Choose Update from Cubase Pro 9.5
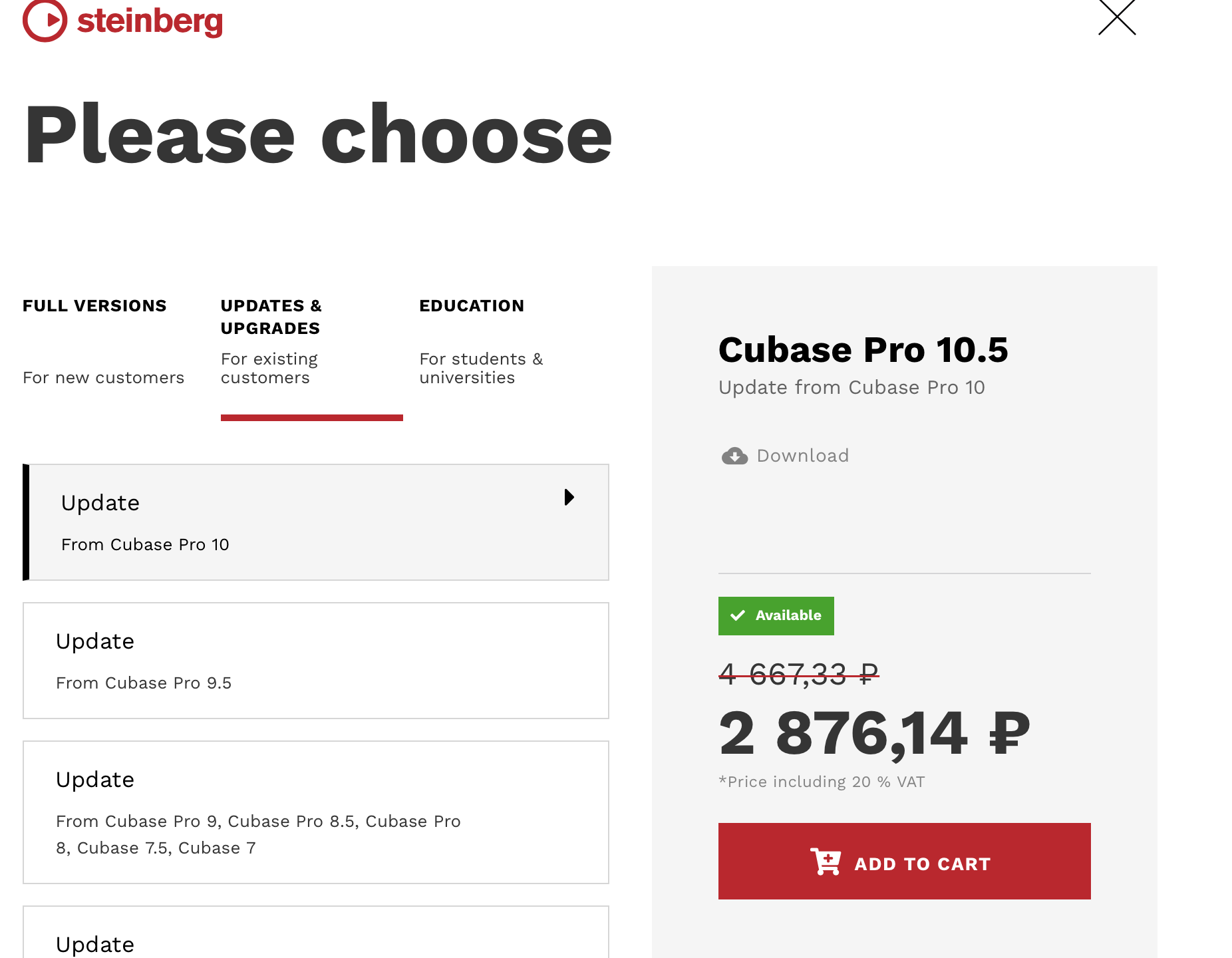 pos(316,661)
